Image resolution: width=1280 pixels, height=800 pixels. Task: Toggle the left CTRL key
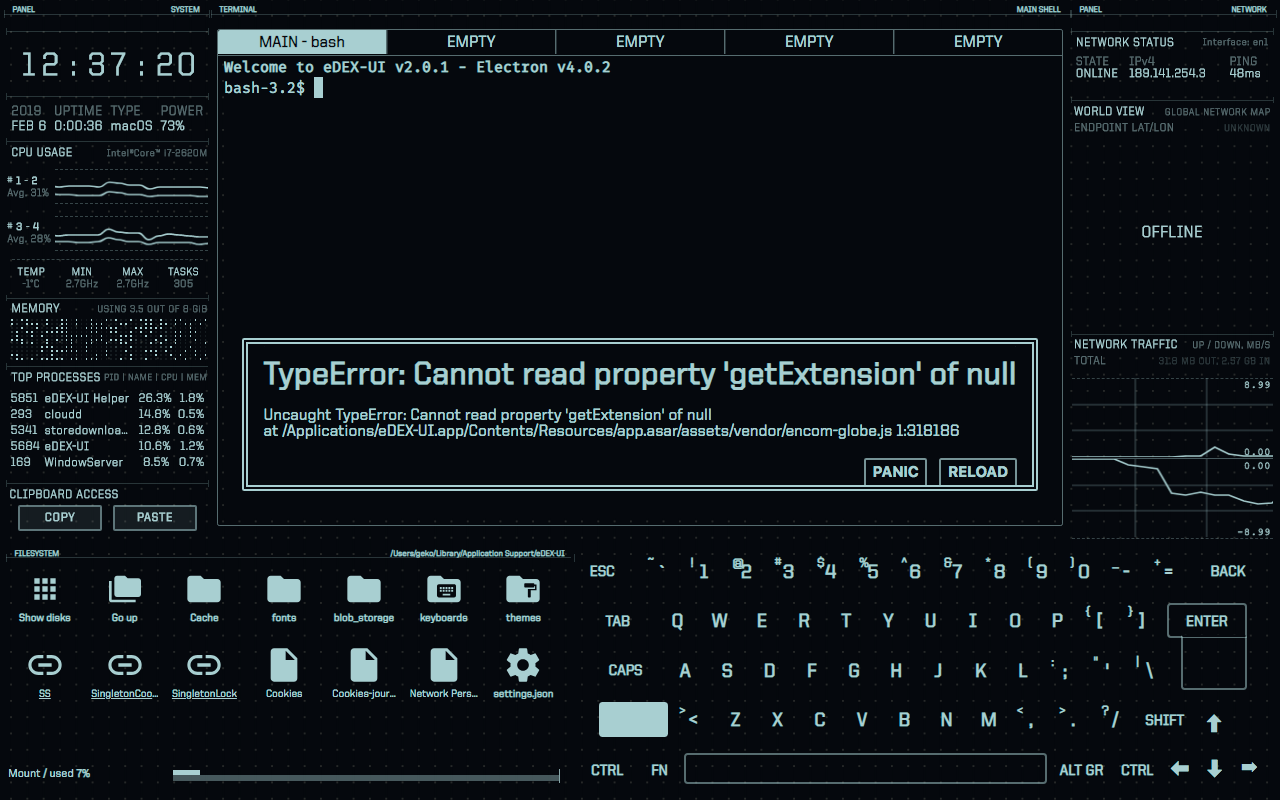[x=607, y=770]
